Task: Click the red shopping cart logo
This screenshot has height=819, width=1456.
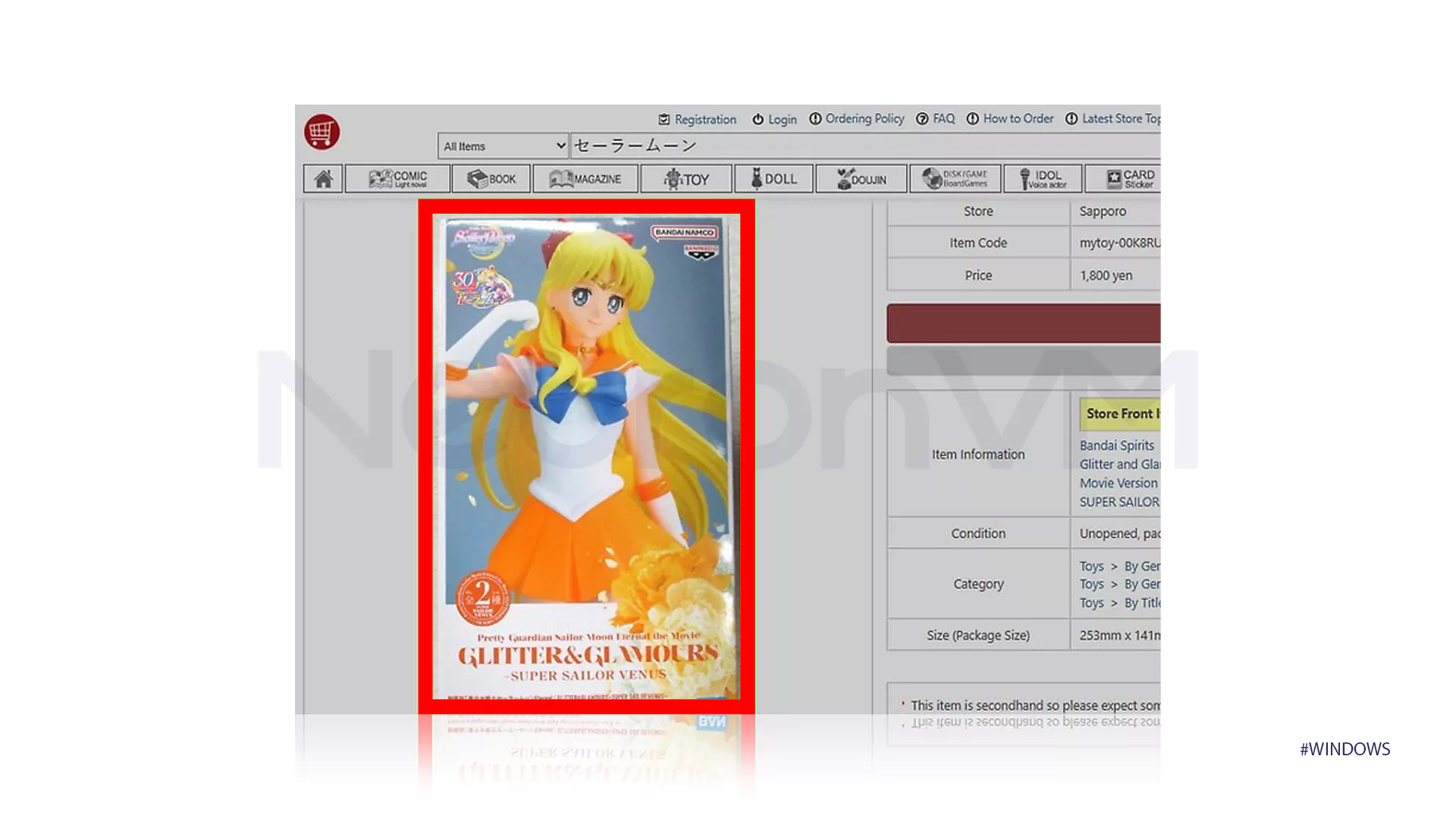Action: coord(322,132)
